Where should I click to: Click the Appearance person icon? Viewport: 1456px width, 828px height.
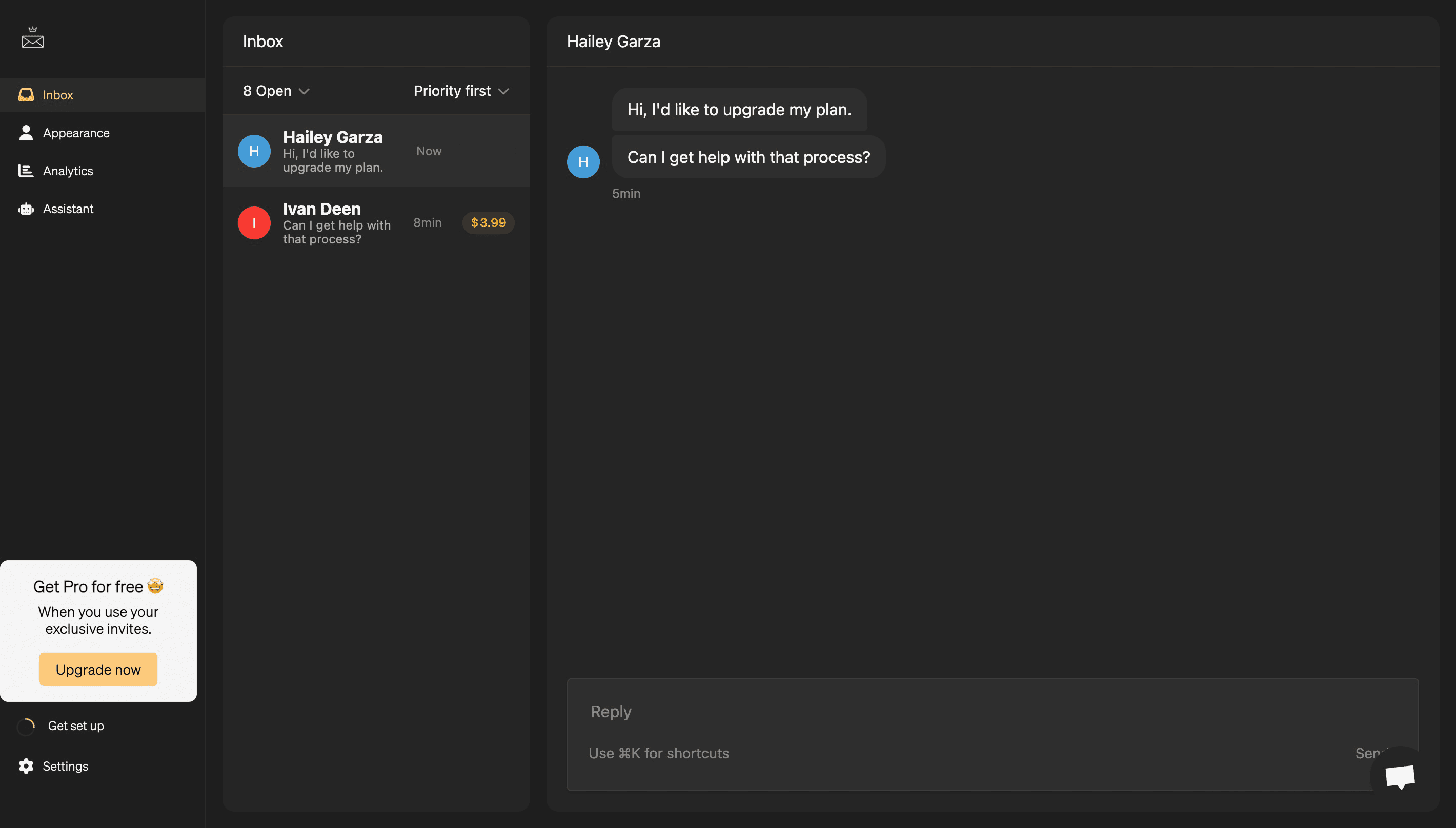click(x=26, y=133)
